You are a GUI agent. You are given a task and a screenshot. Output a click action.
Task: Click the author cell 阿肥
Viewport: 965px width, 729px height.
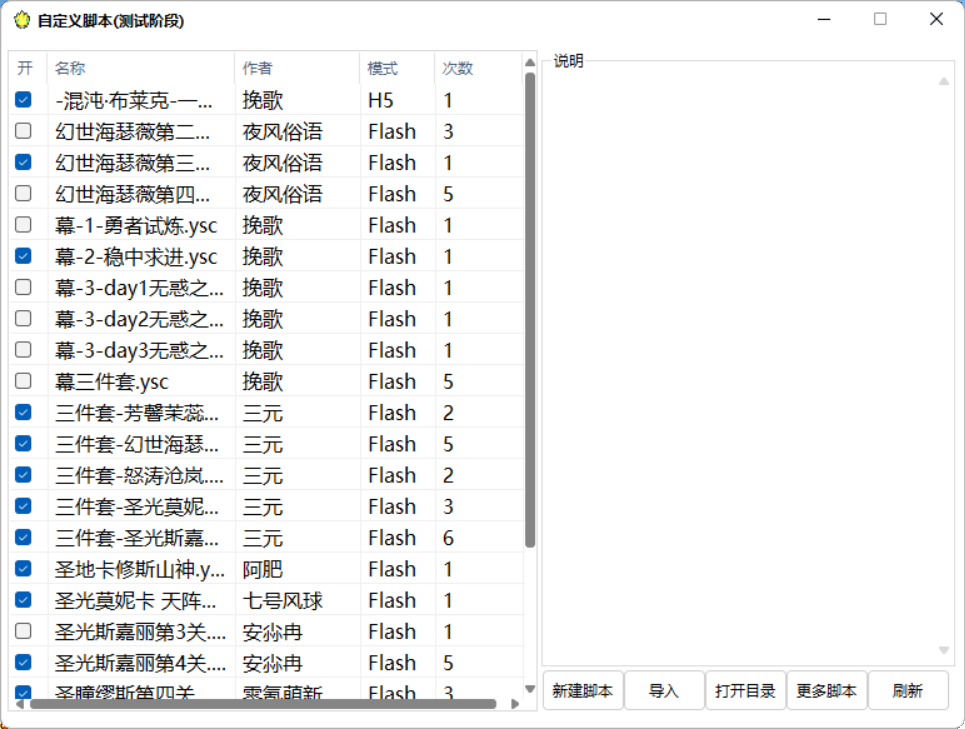(263, 568)
